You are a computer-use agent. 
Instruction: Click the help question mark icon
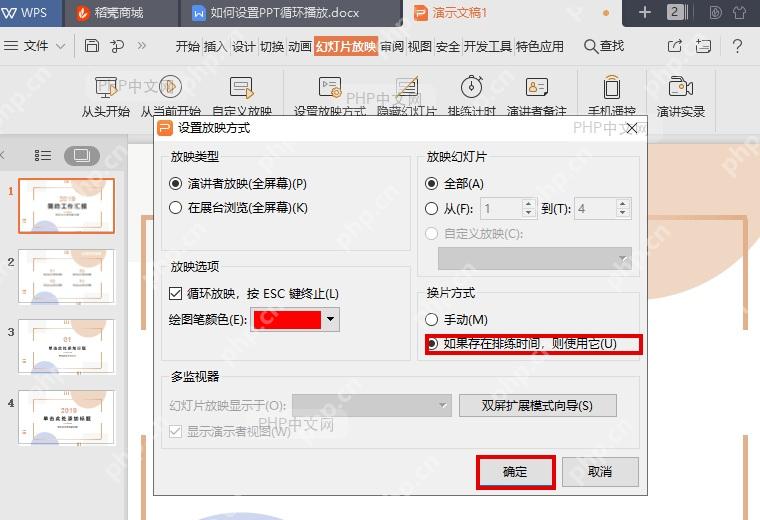(x=737, y=46)
